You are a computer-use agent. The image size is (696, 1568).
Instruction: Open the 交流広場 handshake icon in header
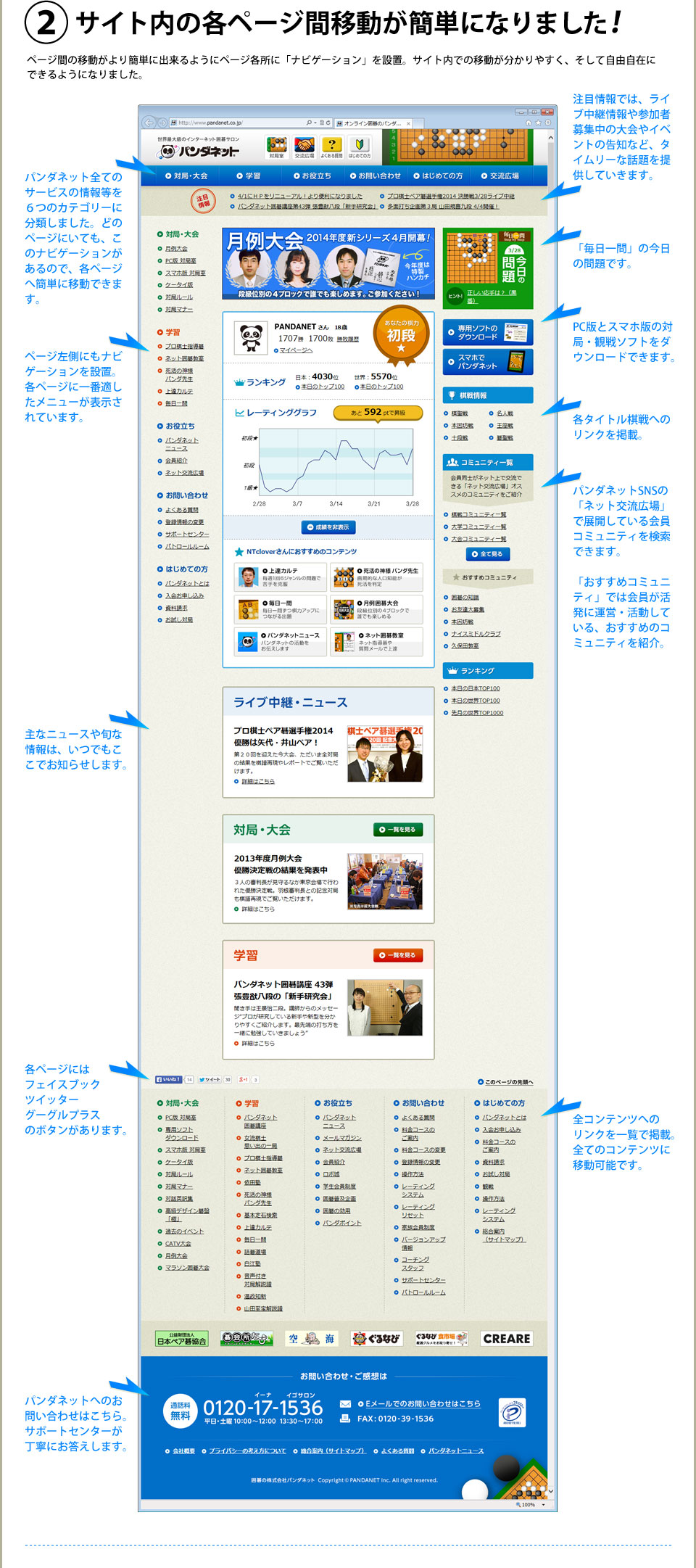pos(304,148)
